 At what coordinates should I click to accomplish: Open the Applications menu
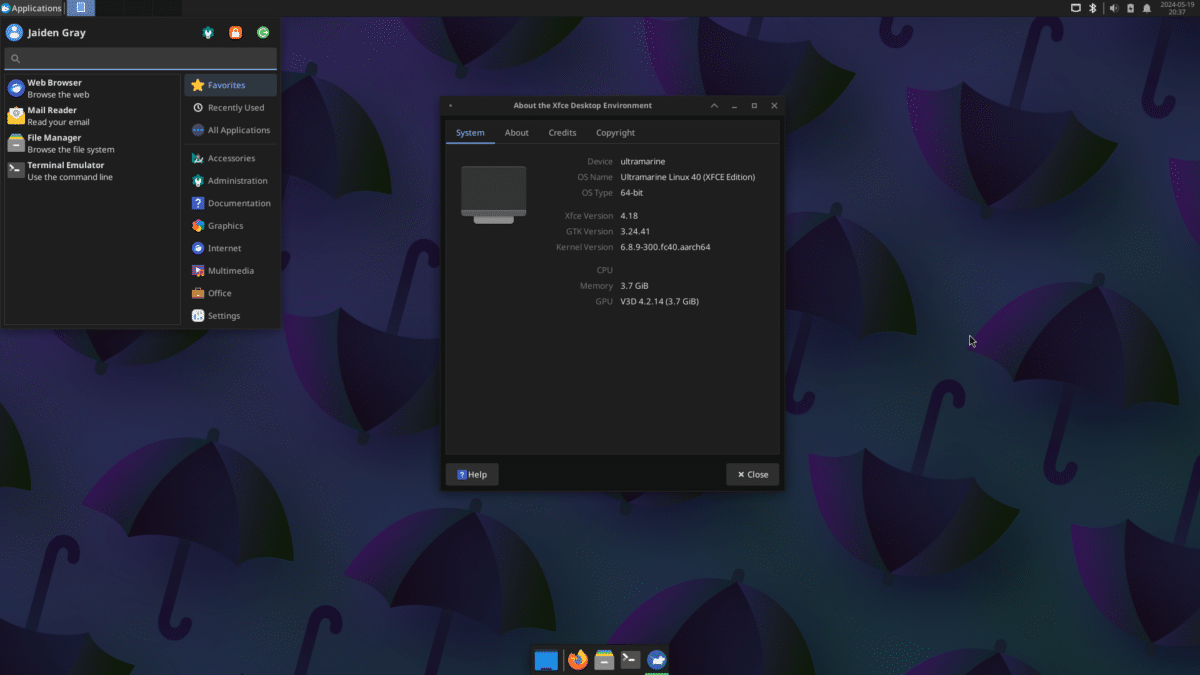(33, 7)
